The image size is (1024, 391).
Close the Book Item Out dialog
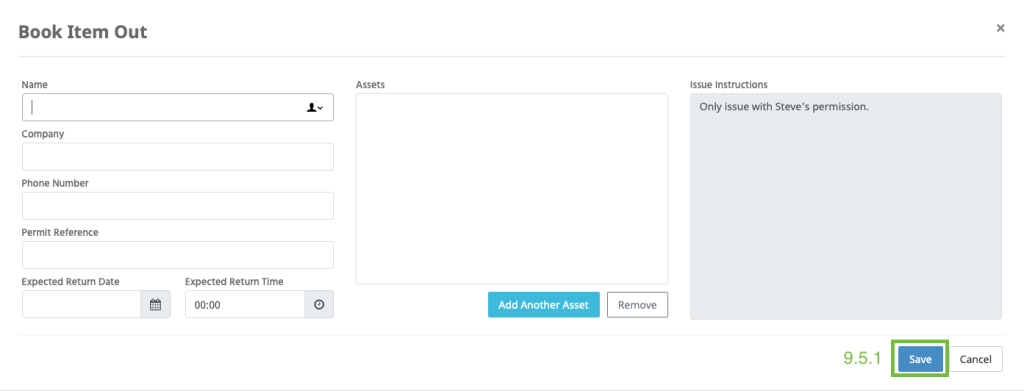click(1000, 28)
